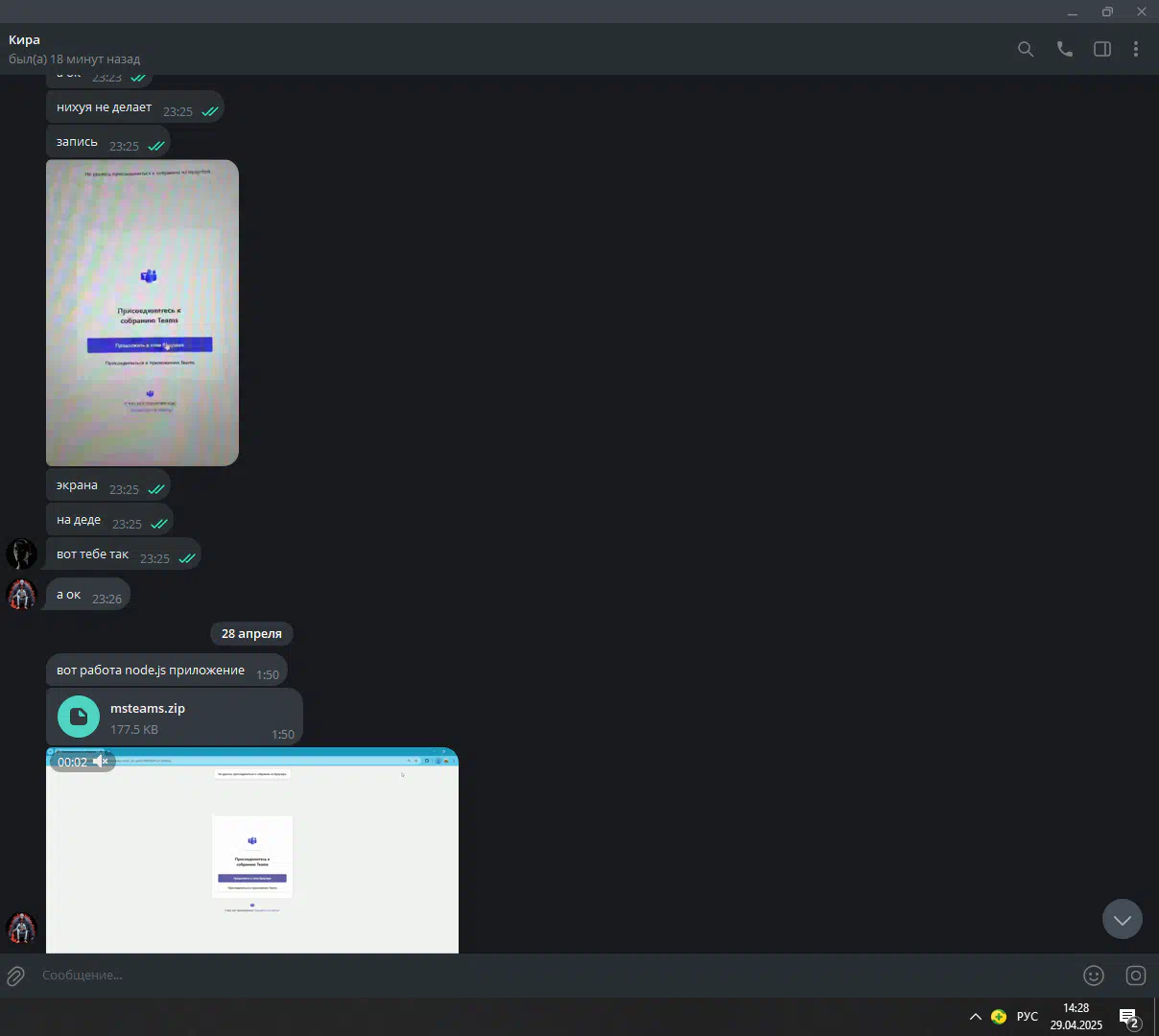Image resolution: width=1159 pixels, height=1036 pixels.
Task: Open the three-dot chat options menu
Action: (1136, 49)
